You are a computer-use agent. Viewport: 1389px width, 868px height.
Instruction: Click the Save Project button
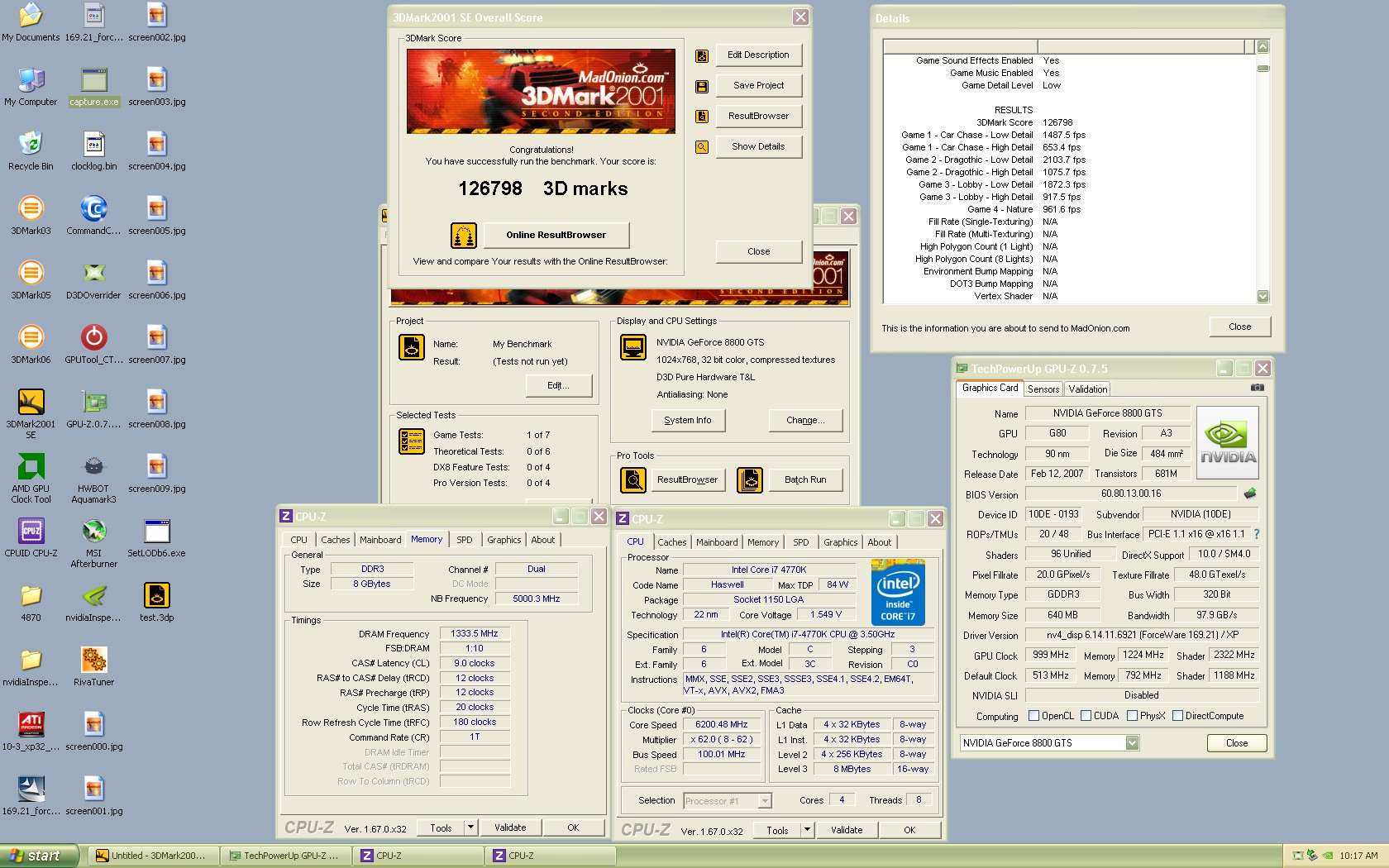click(x=758, y=85)
